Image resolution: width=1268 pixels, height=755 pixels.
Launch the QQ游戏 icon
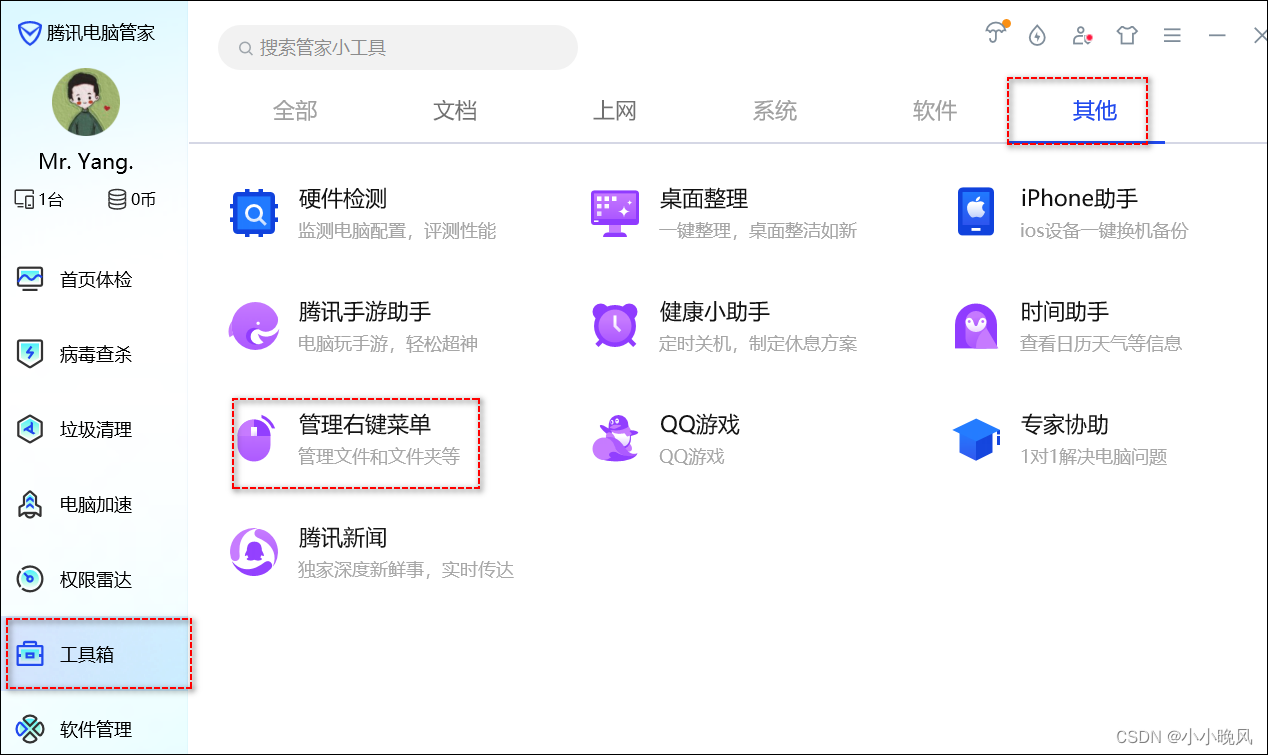(x=615, y=439)
